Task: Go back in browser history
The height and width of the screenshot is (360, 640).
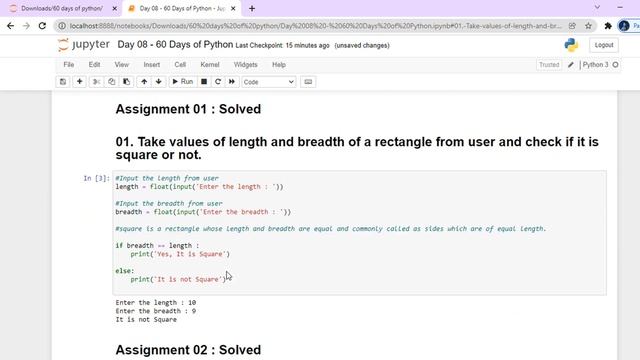Action: pos(11,26)
